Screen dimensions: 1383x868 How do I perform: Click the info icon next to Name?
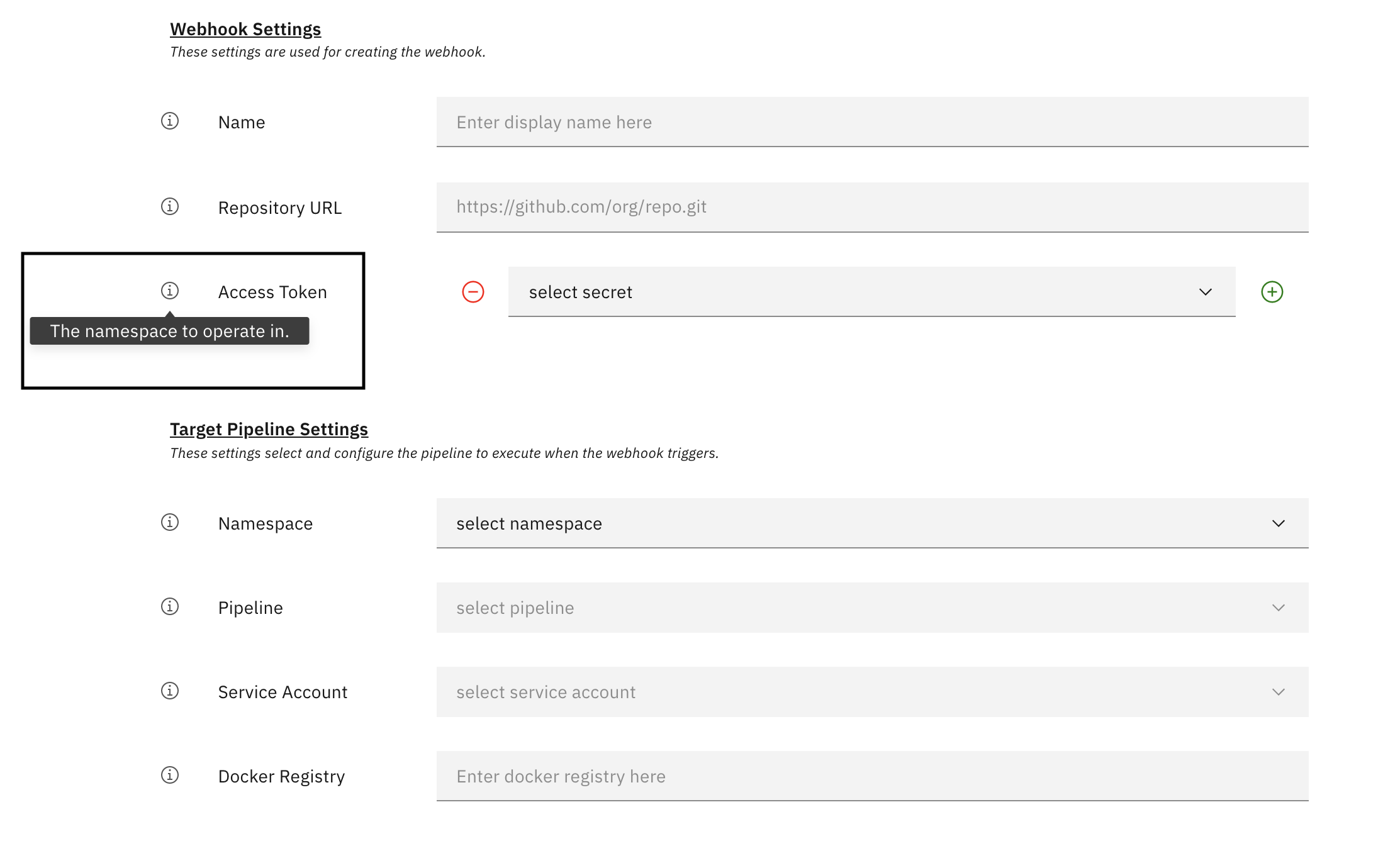point(169,121)
